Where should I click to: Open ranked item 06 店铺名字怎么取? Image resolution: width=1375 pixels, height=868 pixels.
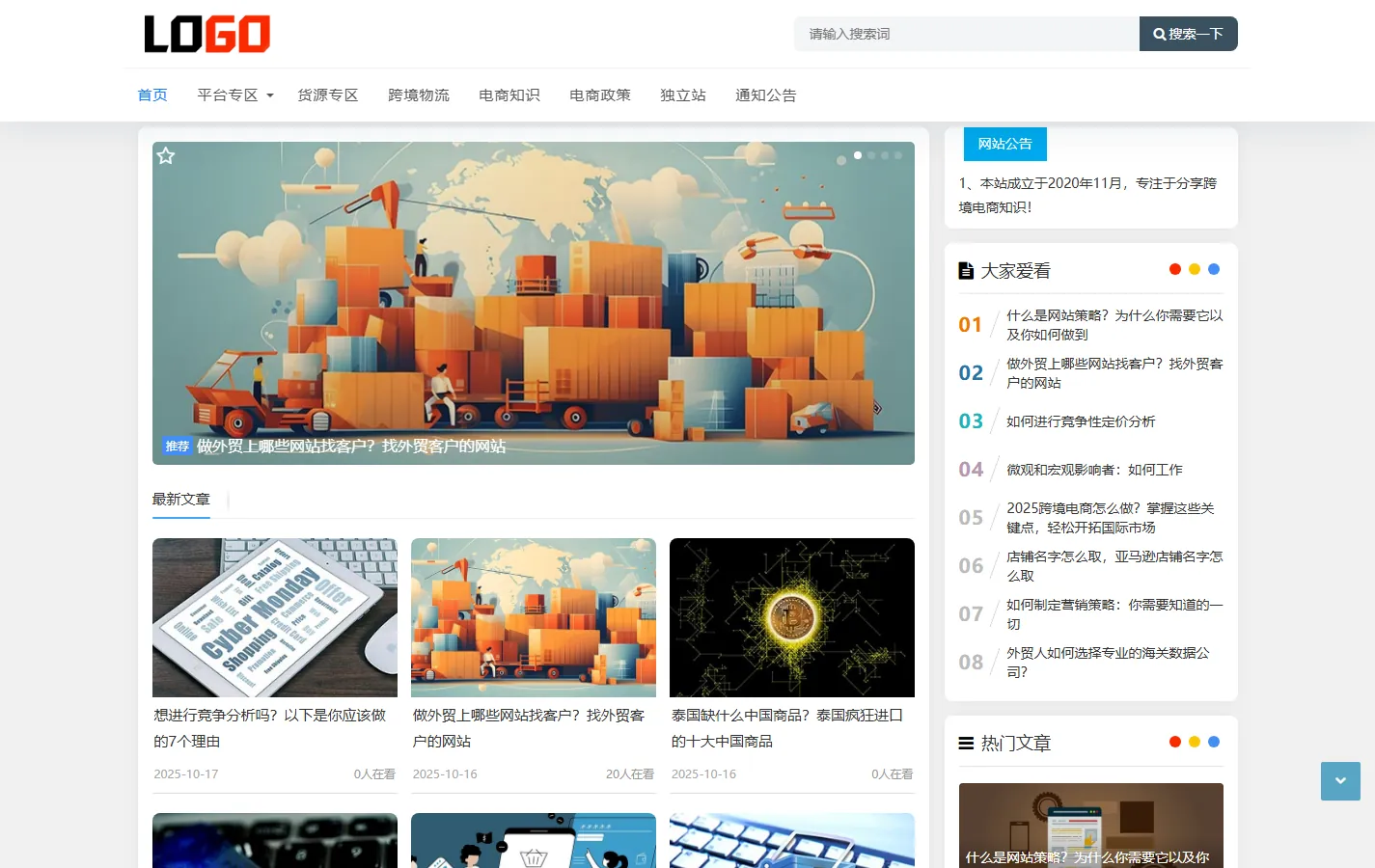(x=1114, y=566)
